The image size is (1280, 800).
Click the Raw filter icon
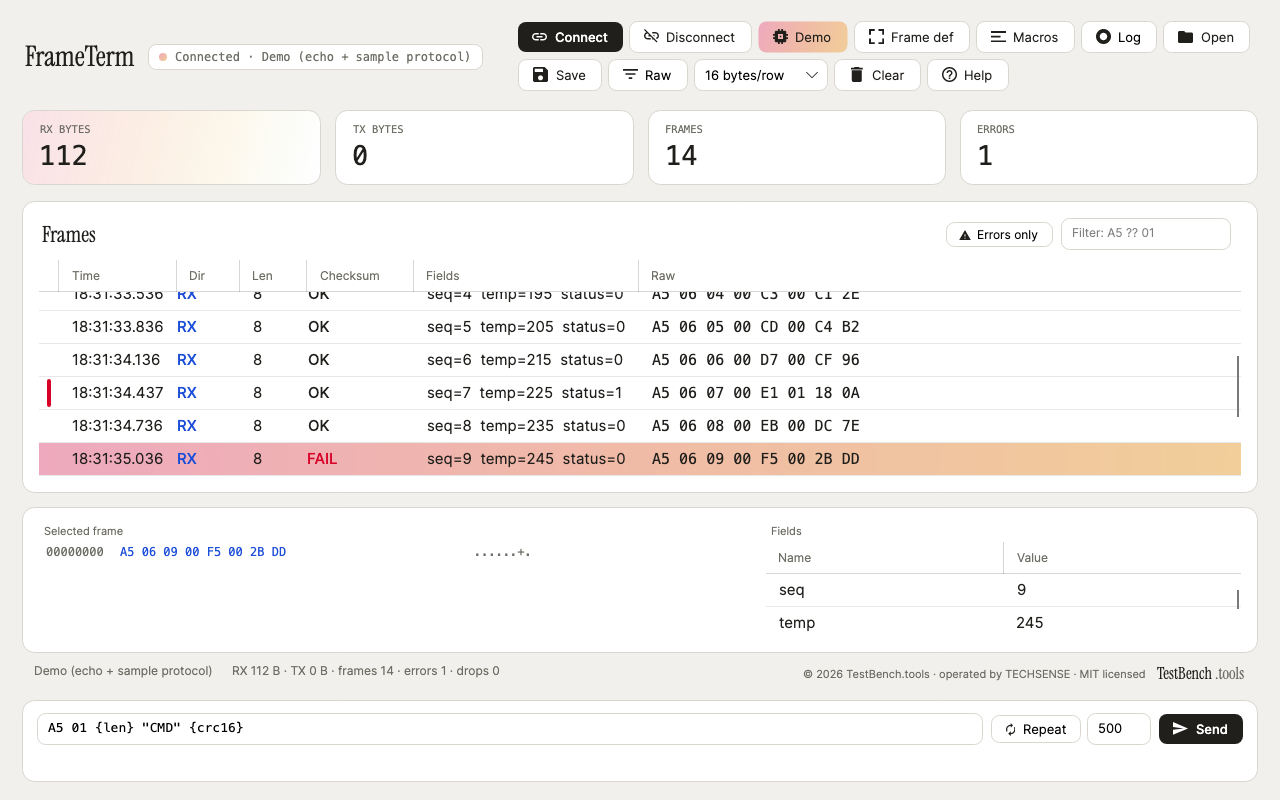[x=630, y=75]
